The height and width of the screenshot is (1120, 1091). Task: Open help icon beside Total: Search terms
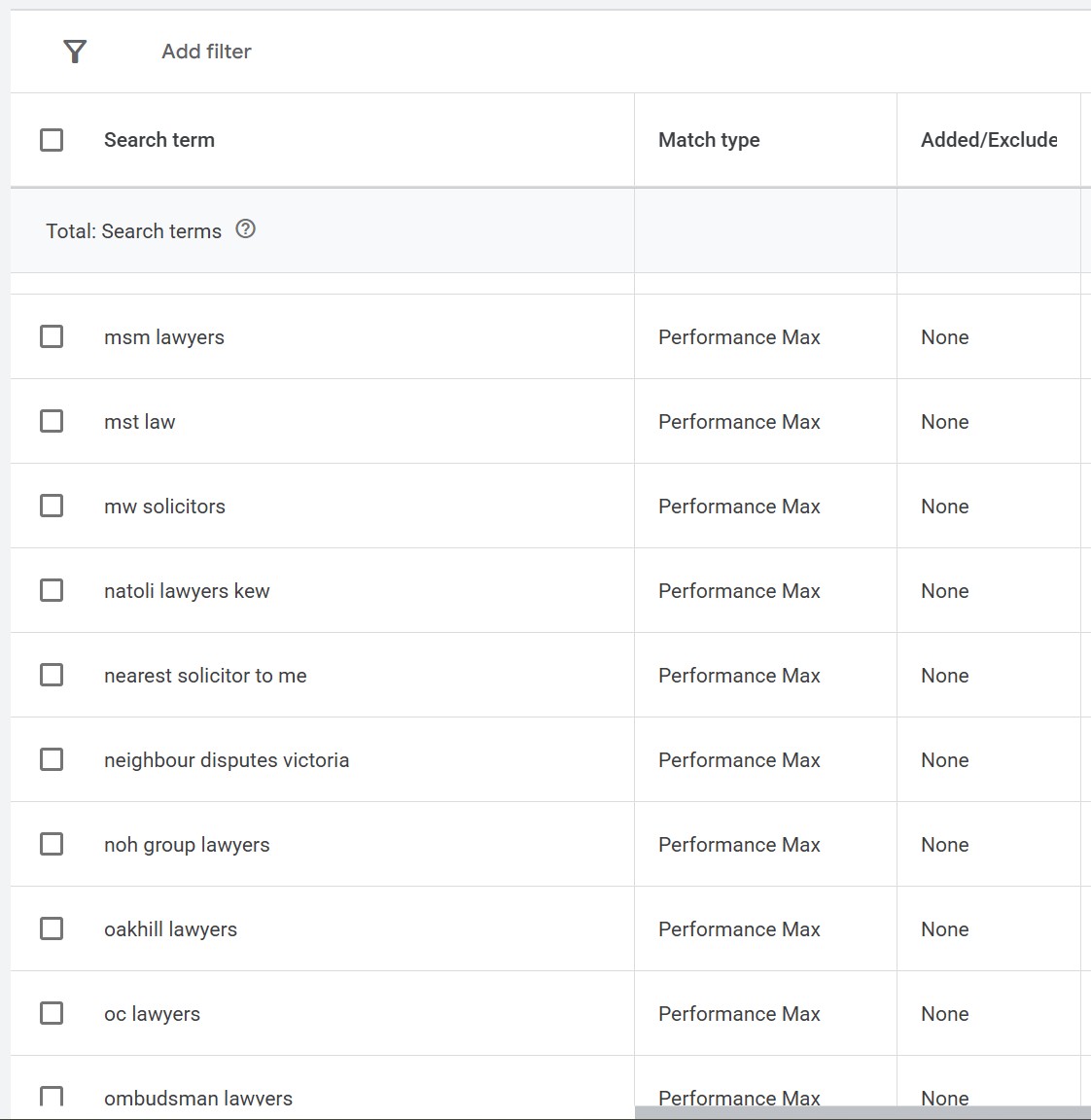246,229
